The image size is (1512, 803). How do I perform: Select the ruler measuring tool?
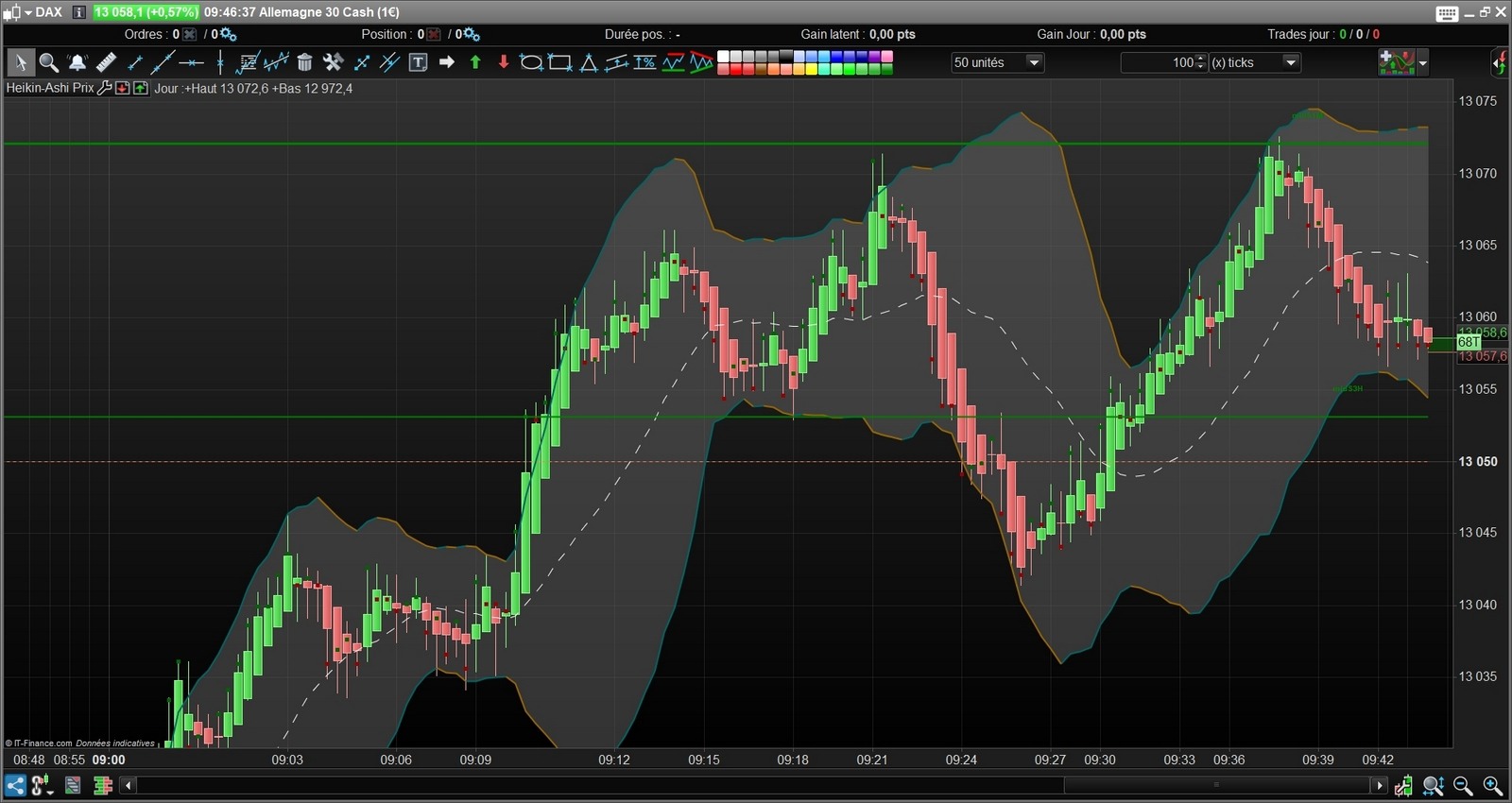coord(106,62)
